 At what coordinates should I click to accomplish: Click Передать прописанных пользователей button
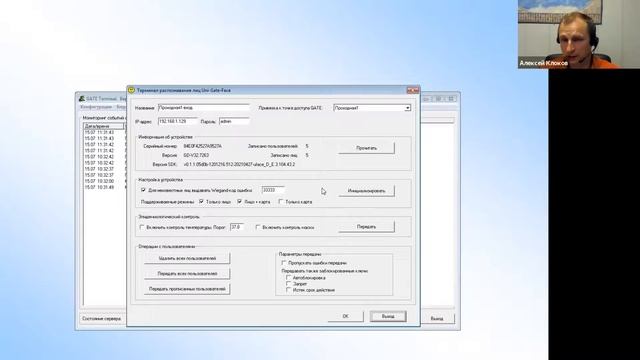click(x=187, y=289)
